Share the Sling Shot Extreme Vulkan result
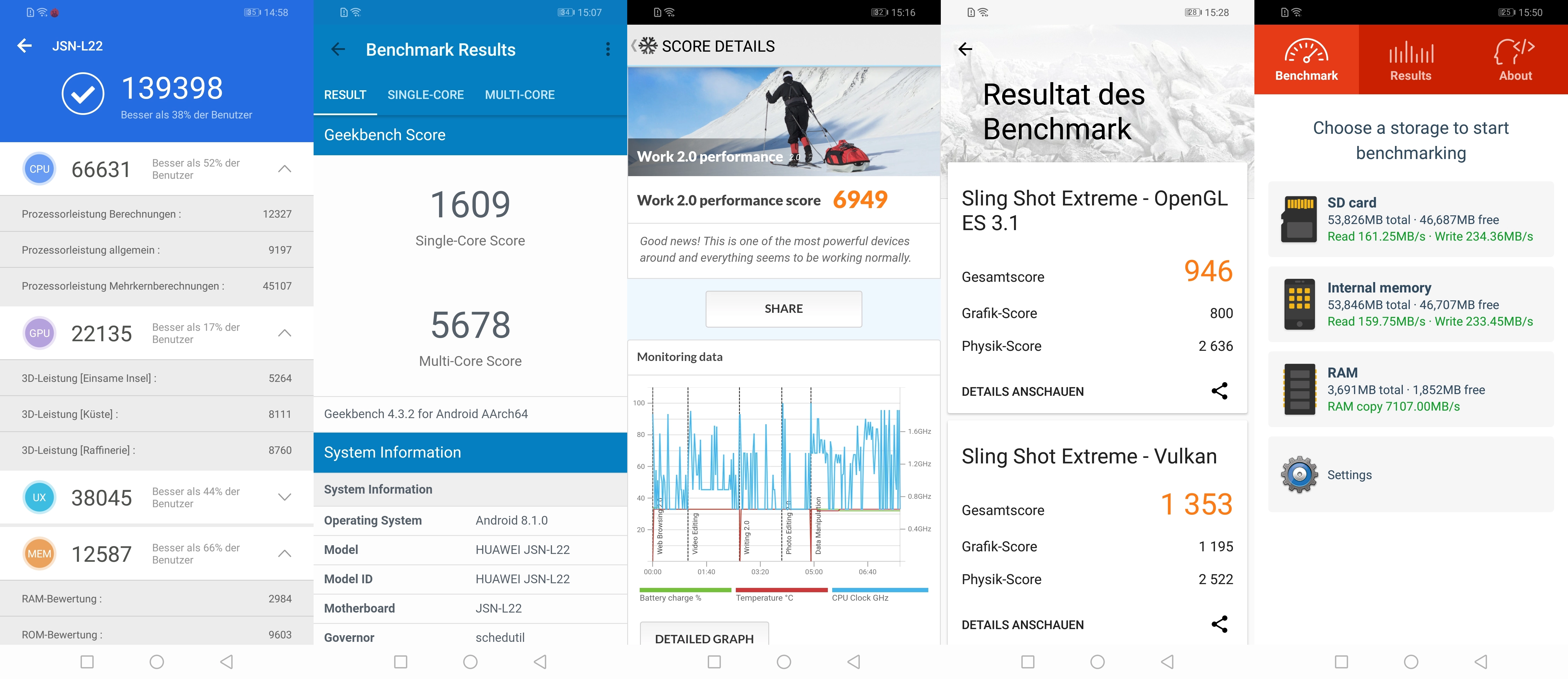 tap(1219, 624)
